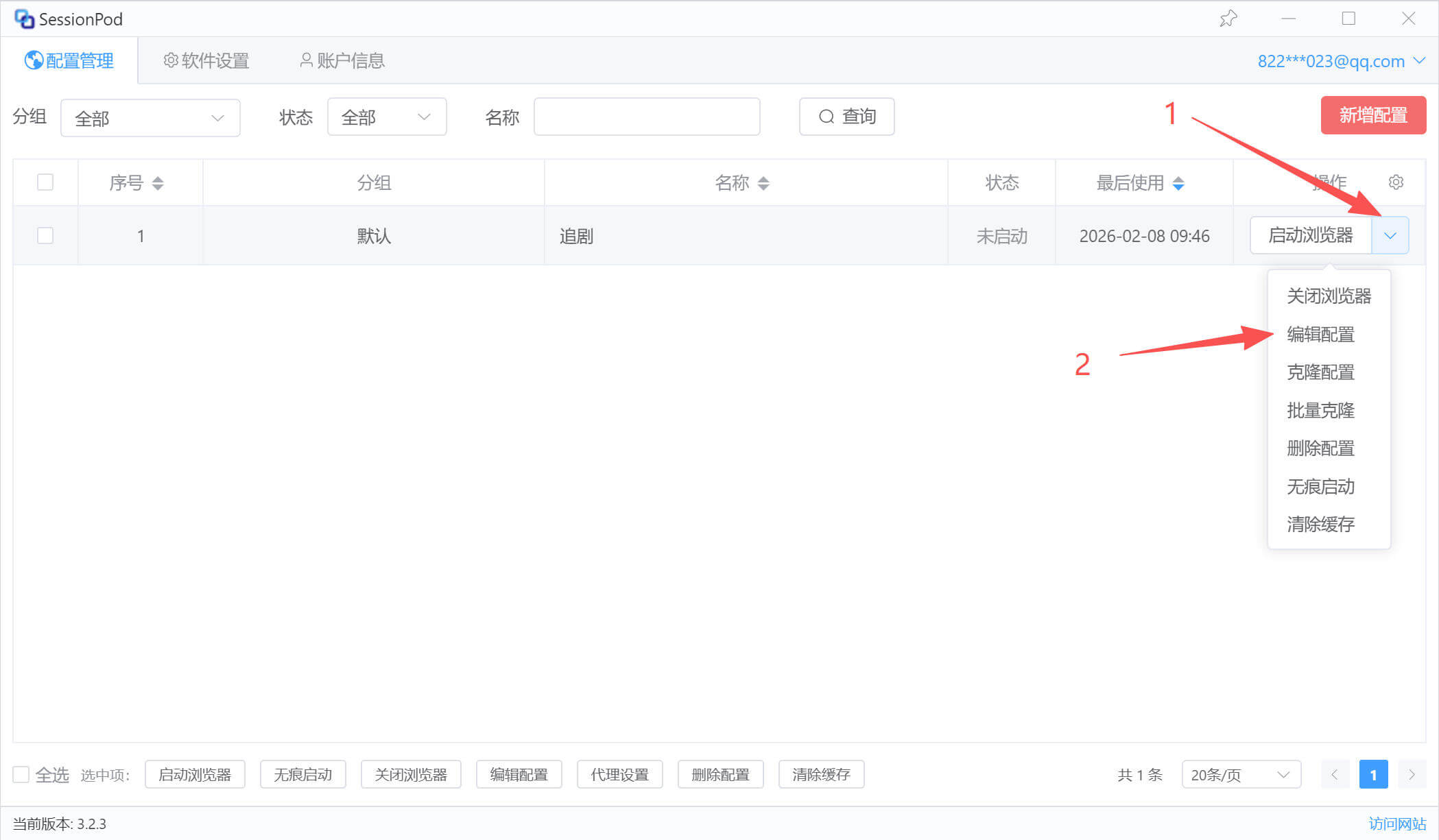Select 清除缓存 in the dropdown menu

click(1320, 525)
